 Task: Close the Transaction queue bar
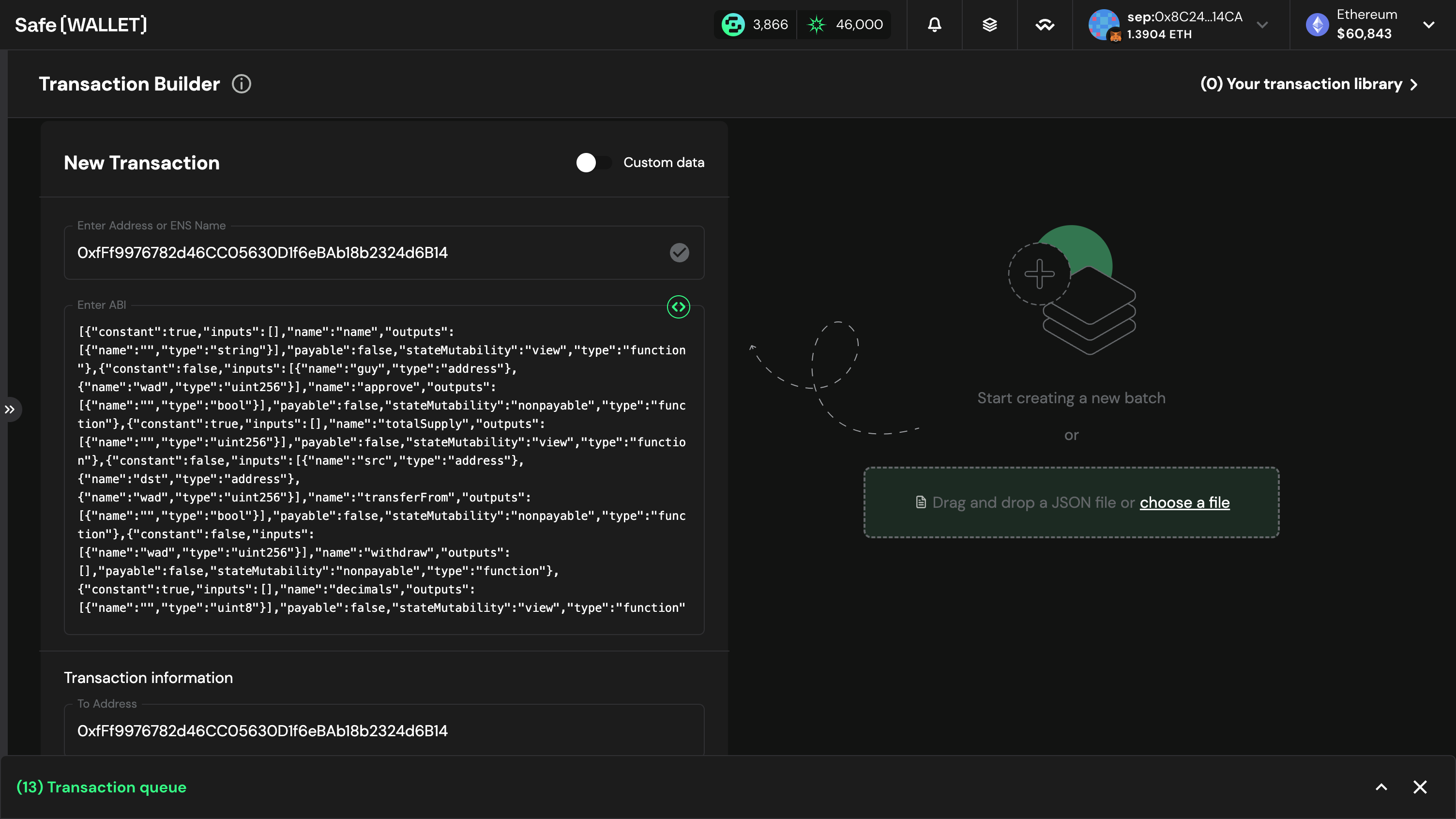click(1420, 787)
